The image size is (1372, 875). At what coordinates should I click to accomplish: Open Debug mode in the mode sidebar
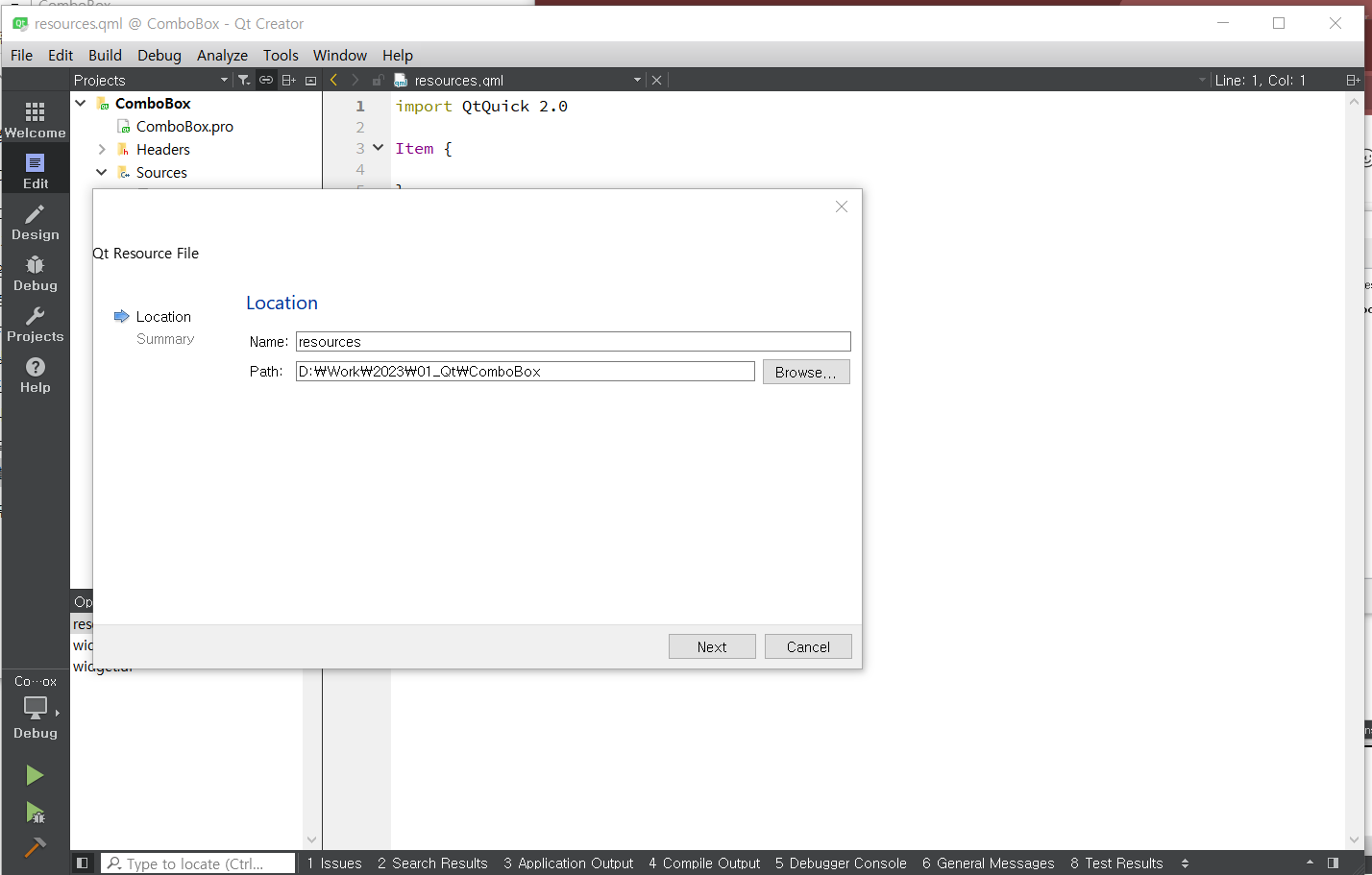point(35,273)
